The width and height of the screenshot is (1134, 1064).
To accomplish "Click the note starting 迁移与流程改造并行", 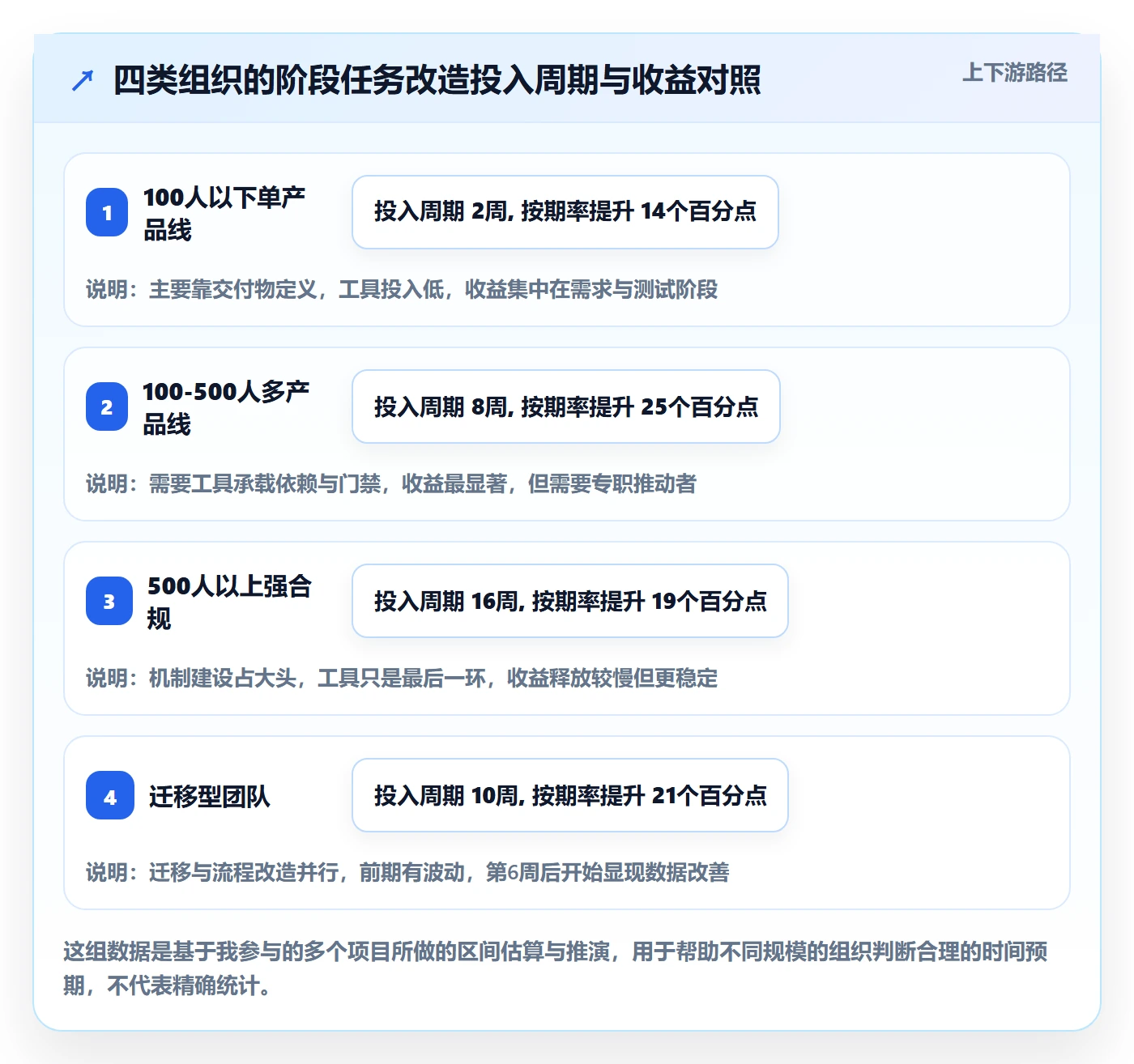I will 407,872.
